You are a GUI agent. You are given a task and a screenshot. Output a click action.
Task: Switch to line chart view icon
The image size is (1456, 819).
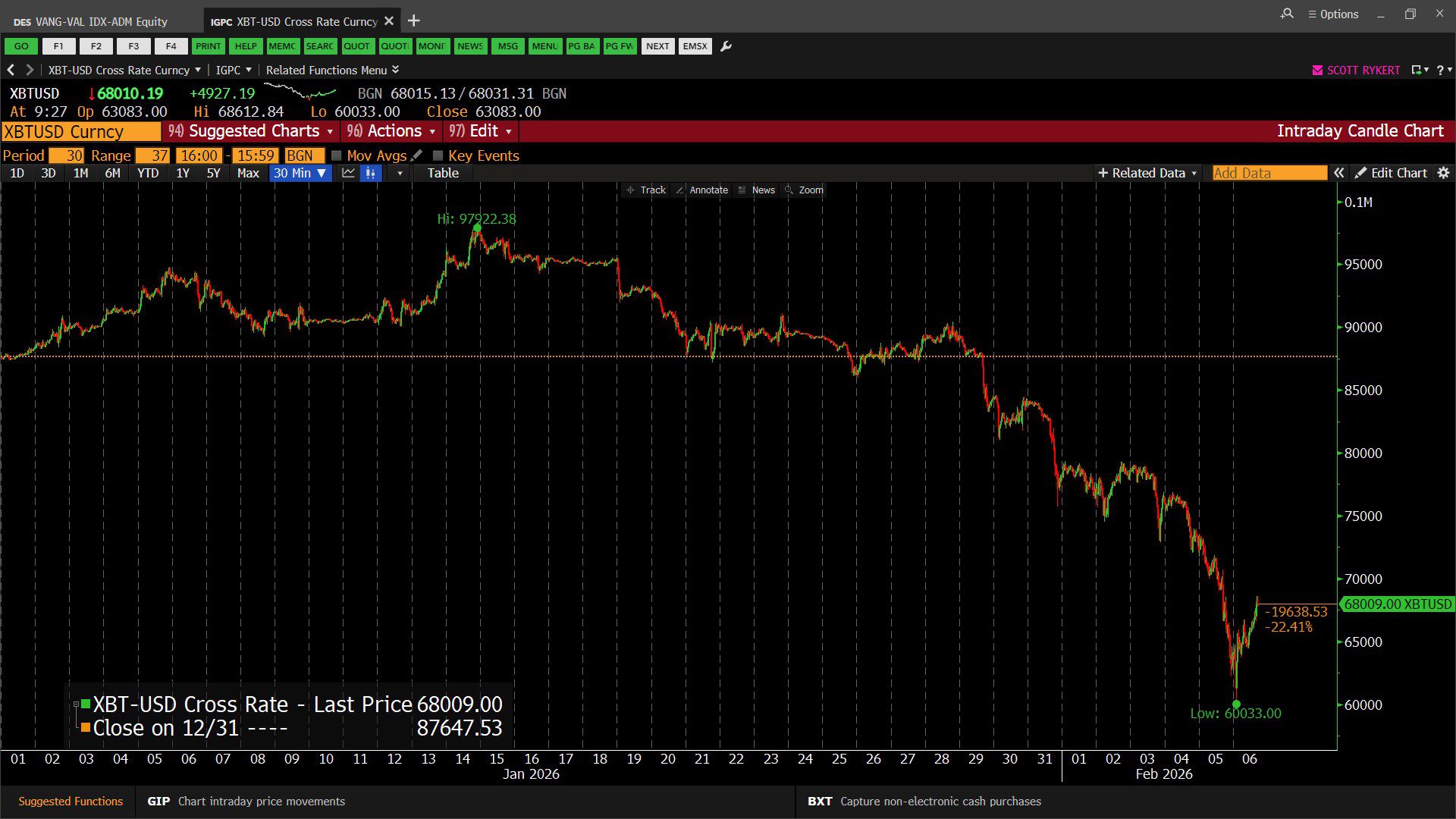click(349, 173)
